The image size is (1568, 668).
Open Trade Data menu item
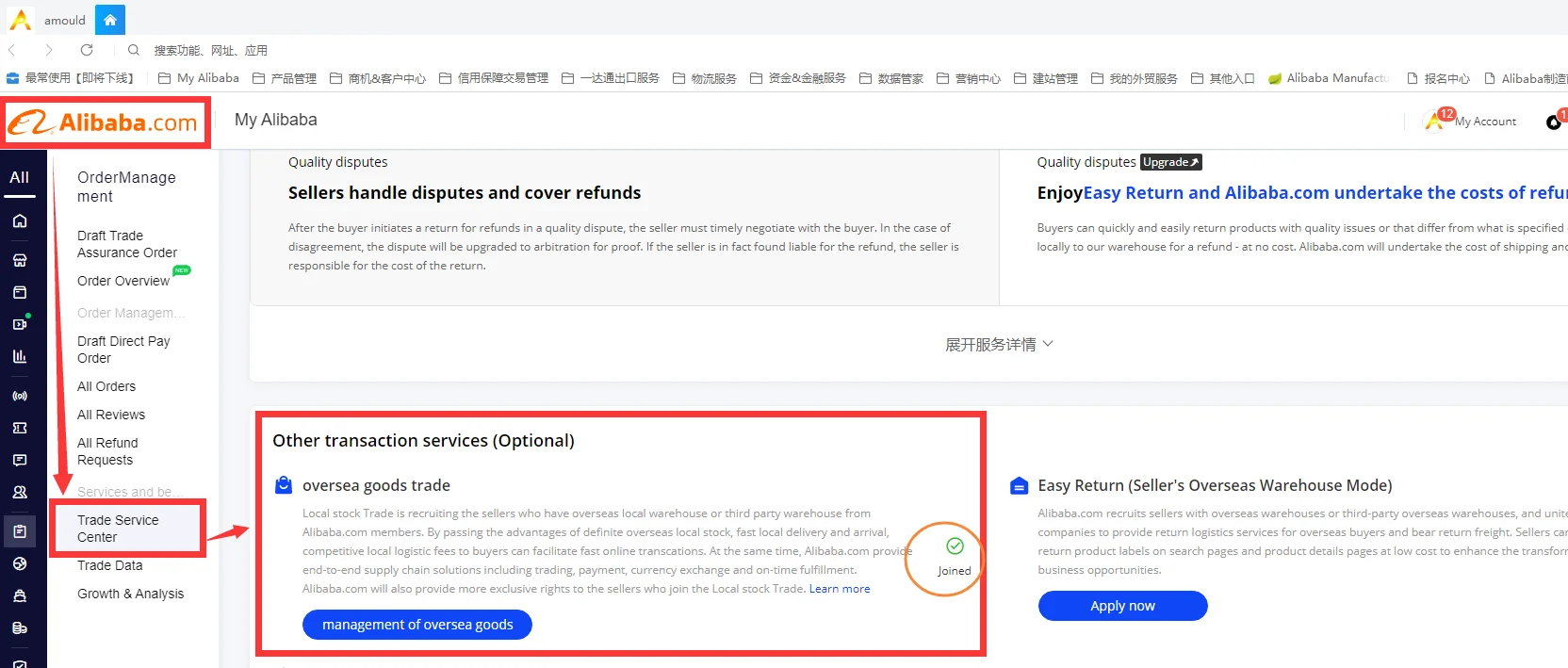click(x=110, y=565)
